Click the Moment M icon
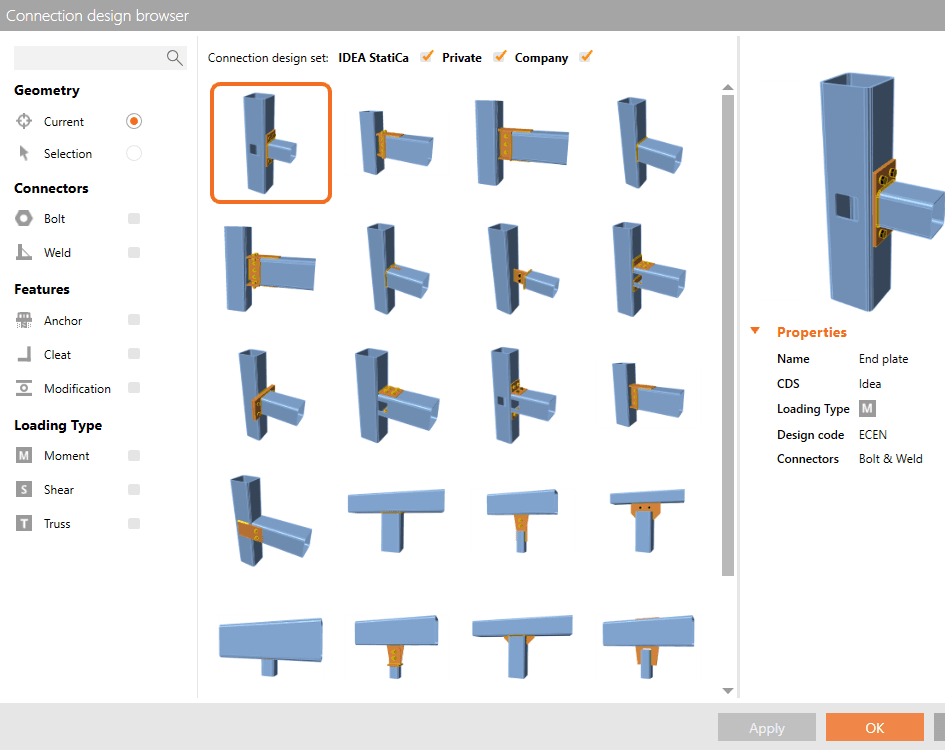Image resolution: width=945 pixels, height=751 pixels. click(x=24, y=456)
